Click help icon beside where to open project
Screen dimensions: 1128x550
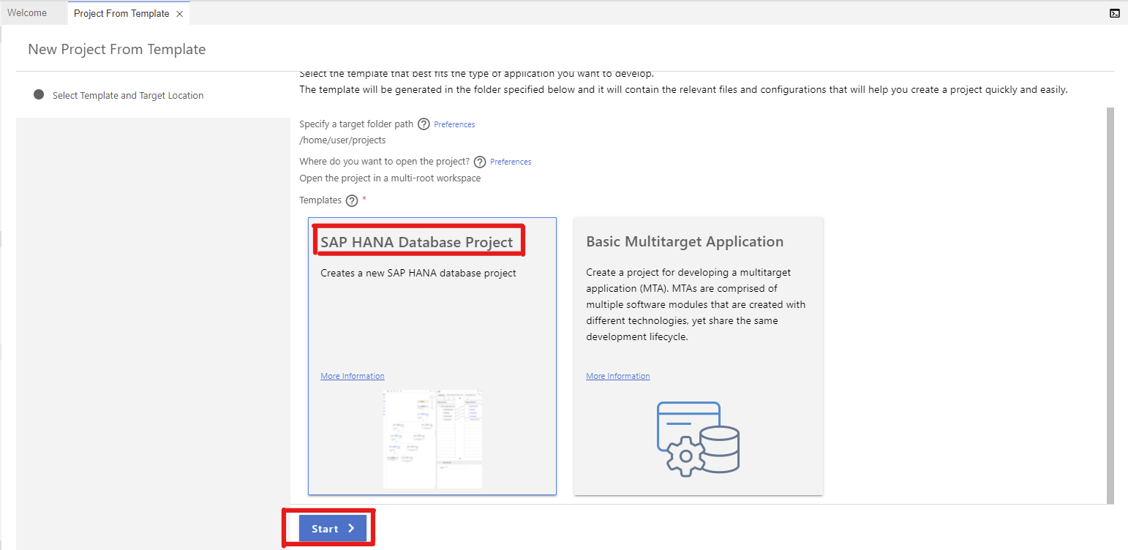coord(480,162)
